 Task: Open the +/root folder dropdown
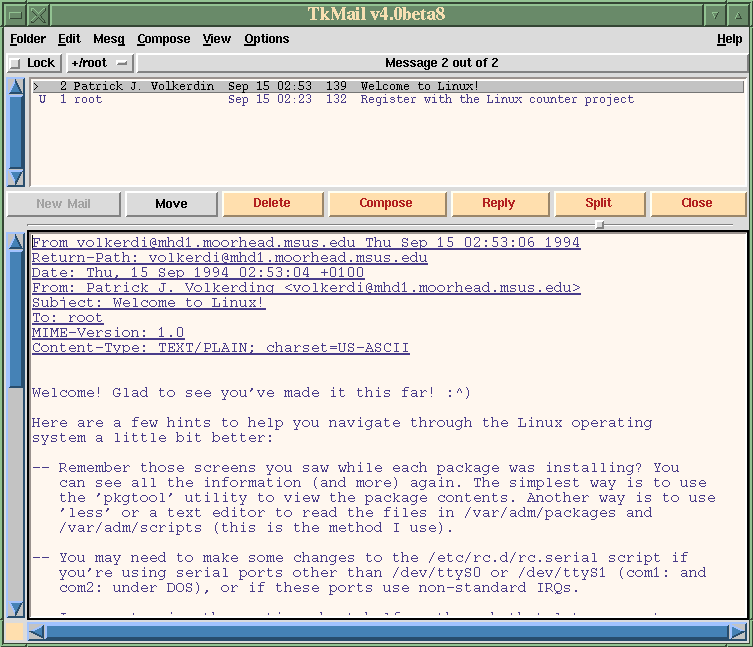100,63
